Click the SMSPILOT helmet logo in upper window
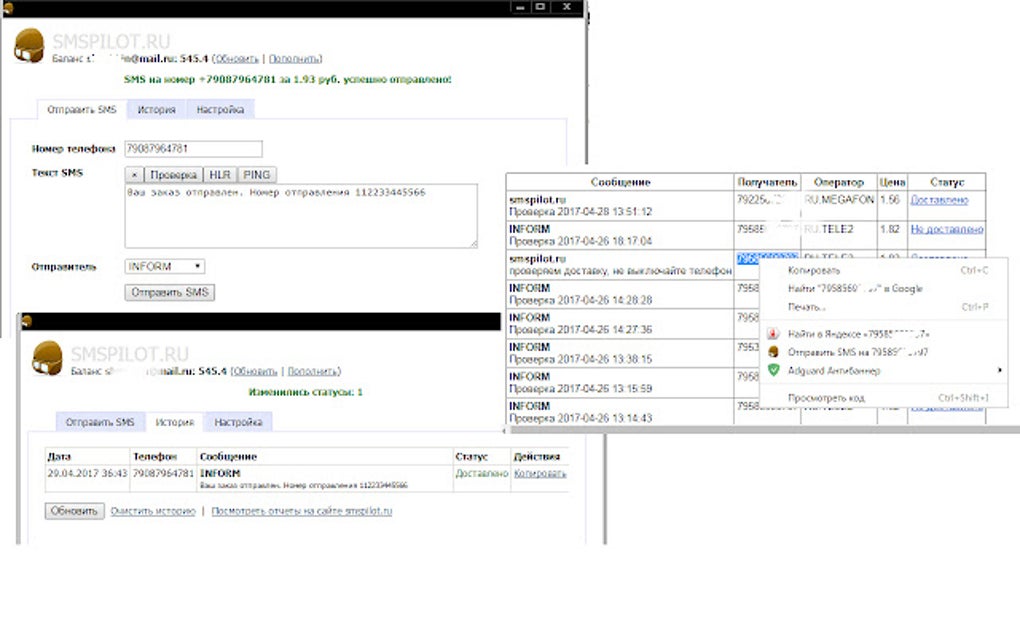 click(x=29, y=45)
